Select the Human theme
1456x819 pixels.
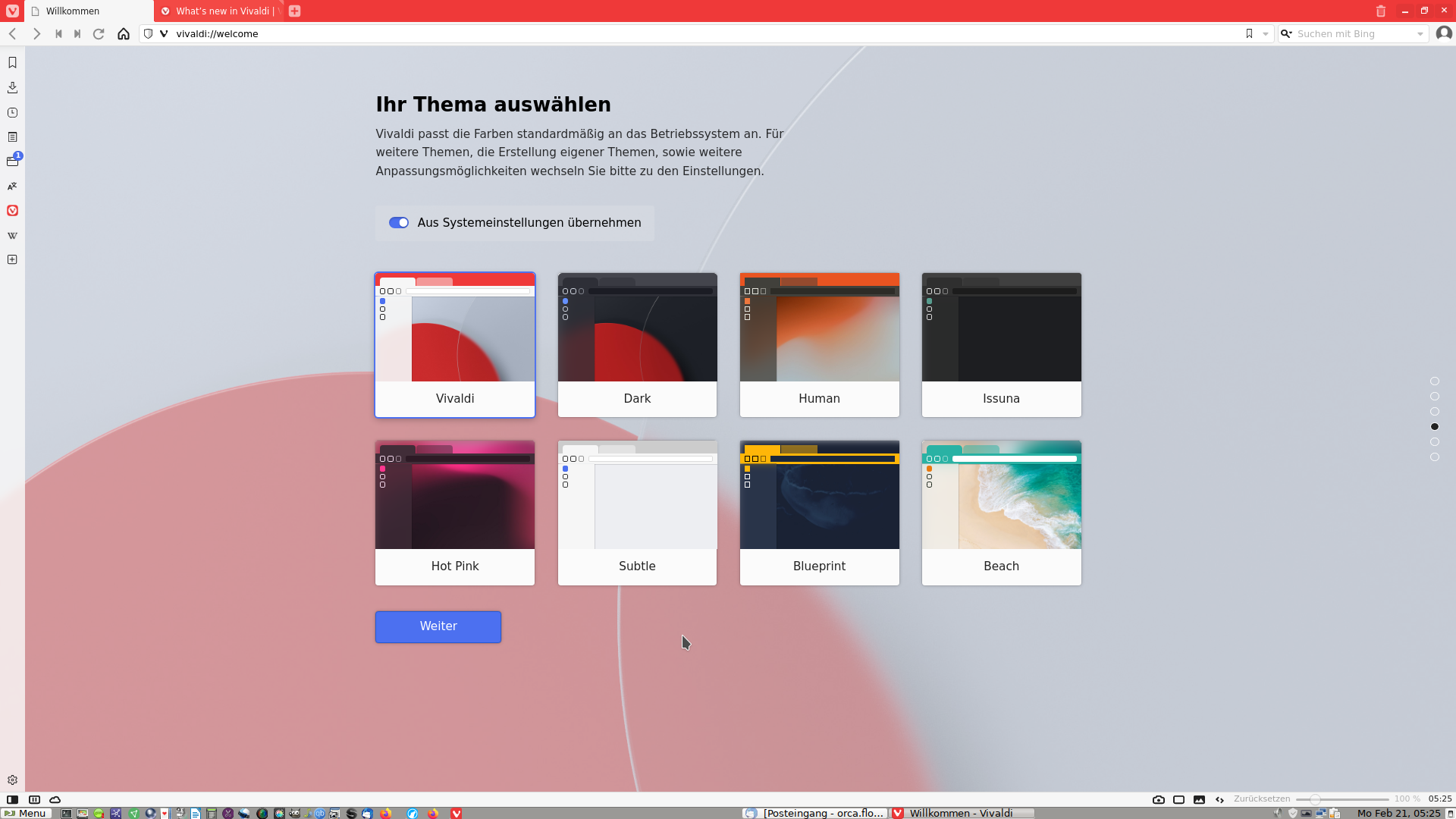(820, 345)
